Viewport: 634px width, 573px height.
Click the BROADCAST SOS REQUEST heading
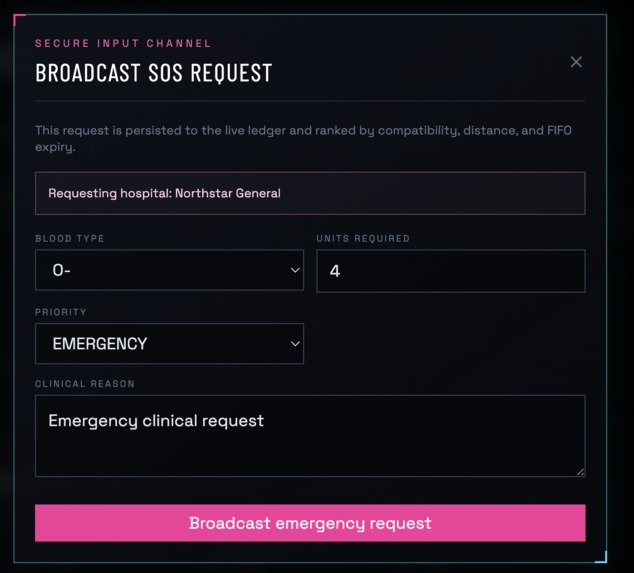pyautogui.click(x=154, y=73)
